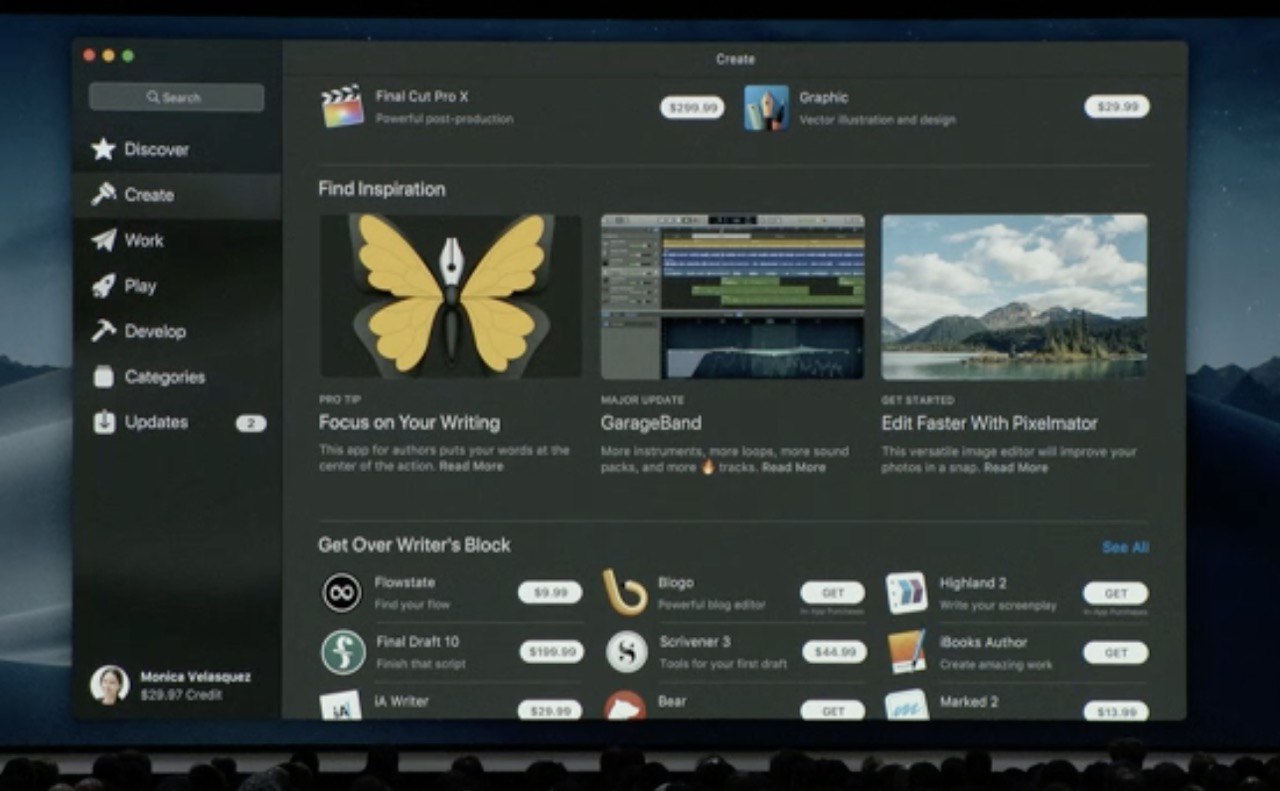The image size is (1280, 791).
Task: Click Get Over Writer's Block heading
Action: [x=414, y=545]
